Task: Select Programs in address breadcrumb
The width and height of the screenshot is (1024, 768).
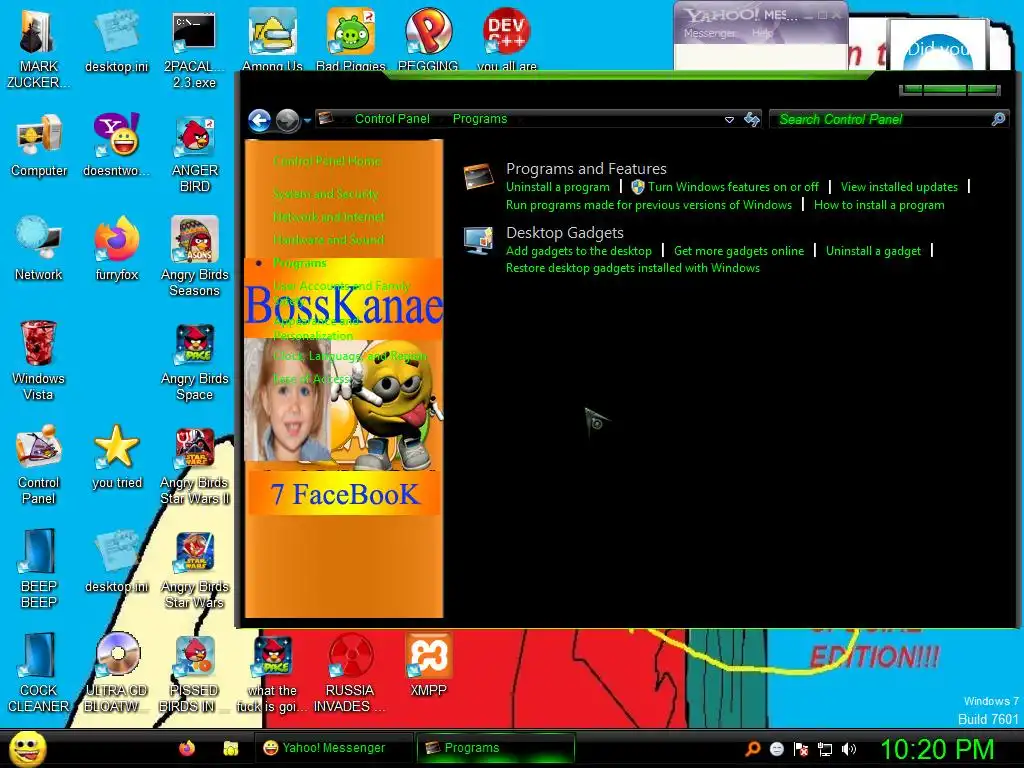Action: [479, 119]
